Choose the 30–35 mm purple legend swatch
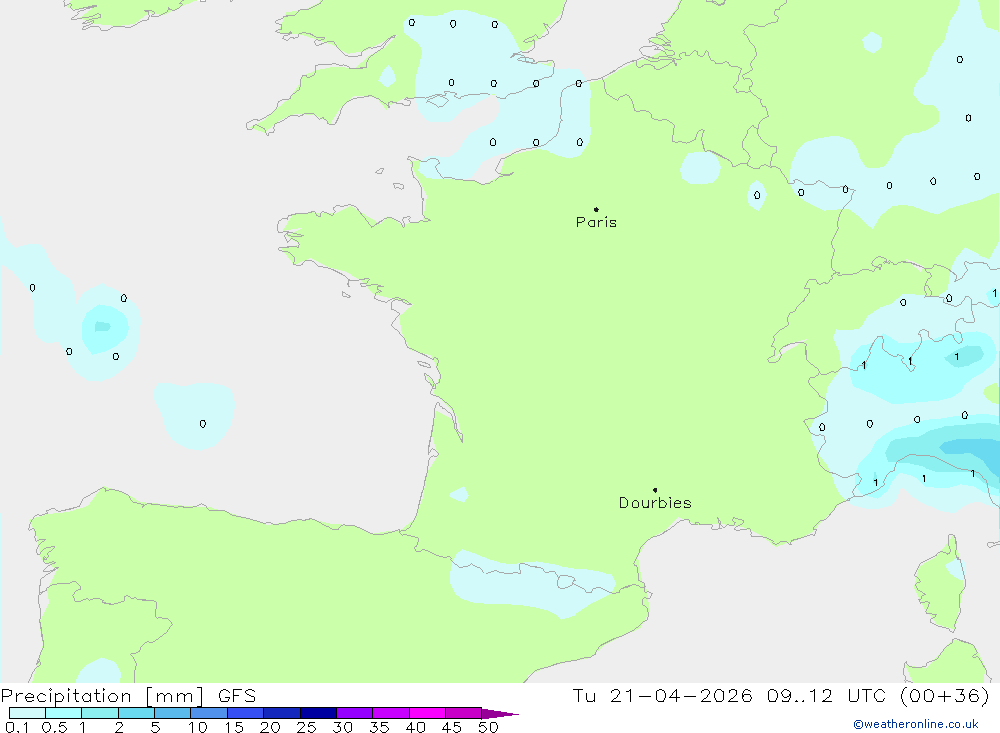Viewport: 1000px width, 733px height. [x=354, y=713]
